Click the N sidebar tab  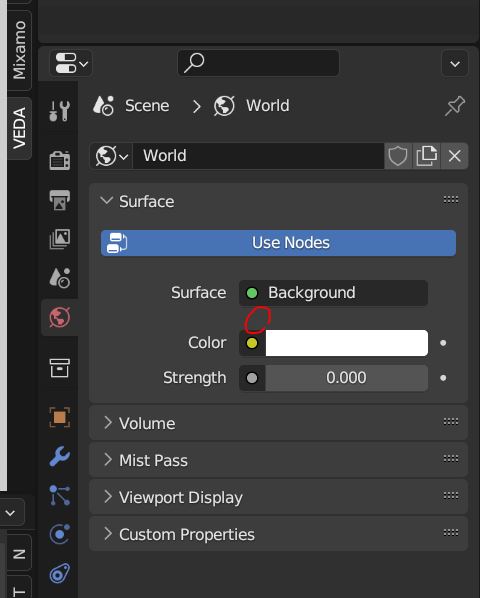(x=19, y=554)
